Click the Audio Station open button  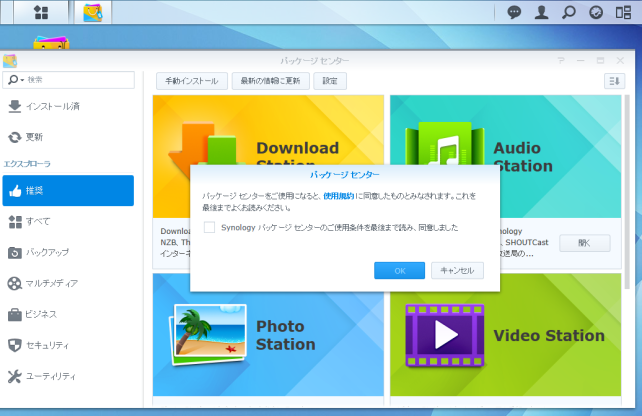point(585,243)
